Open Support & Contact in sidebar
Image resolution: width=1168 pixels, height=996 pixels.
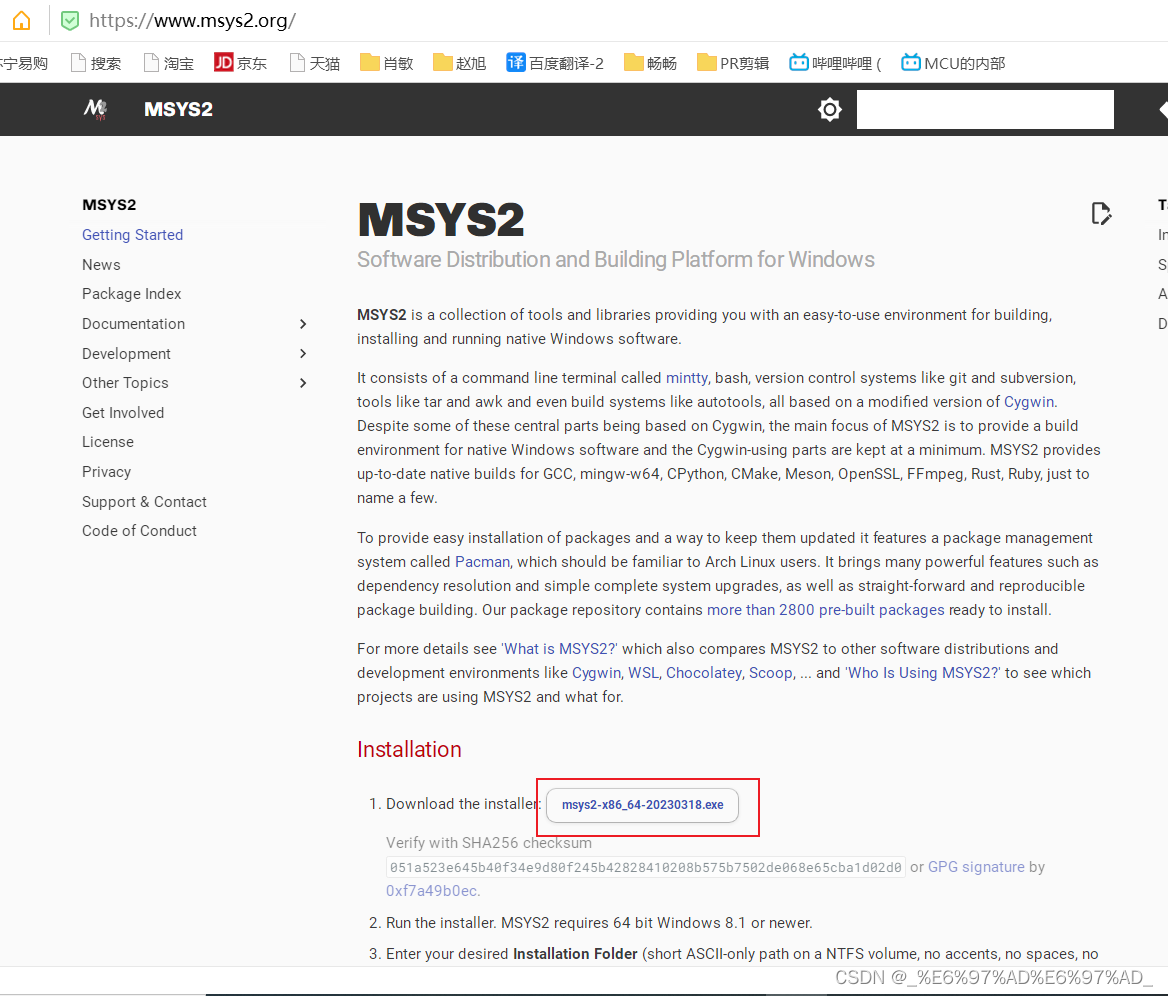click(x=145, y=501)
